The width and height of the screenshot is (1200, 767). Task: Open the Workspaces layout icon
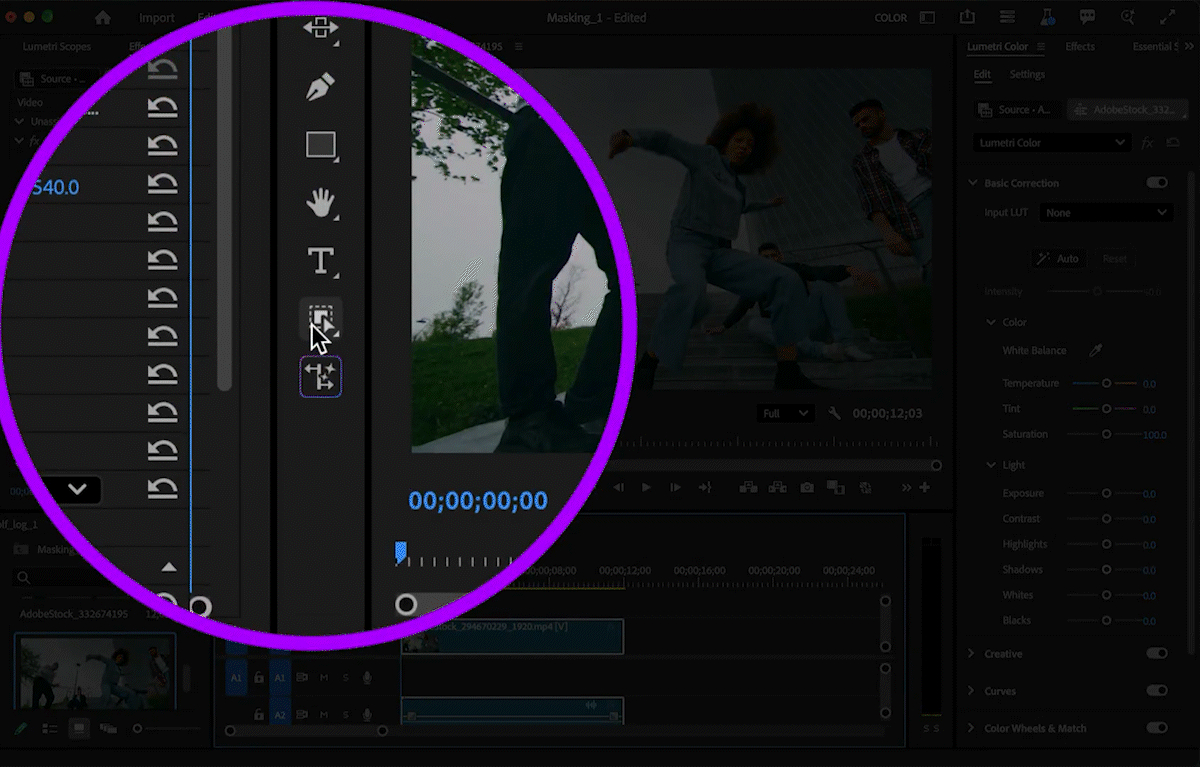(x=927, y=17)
